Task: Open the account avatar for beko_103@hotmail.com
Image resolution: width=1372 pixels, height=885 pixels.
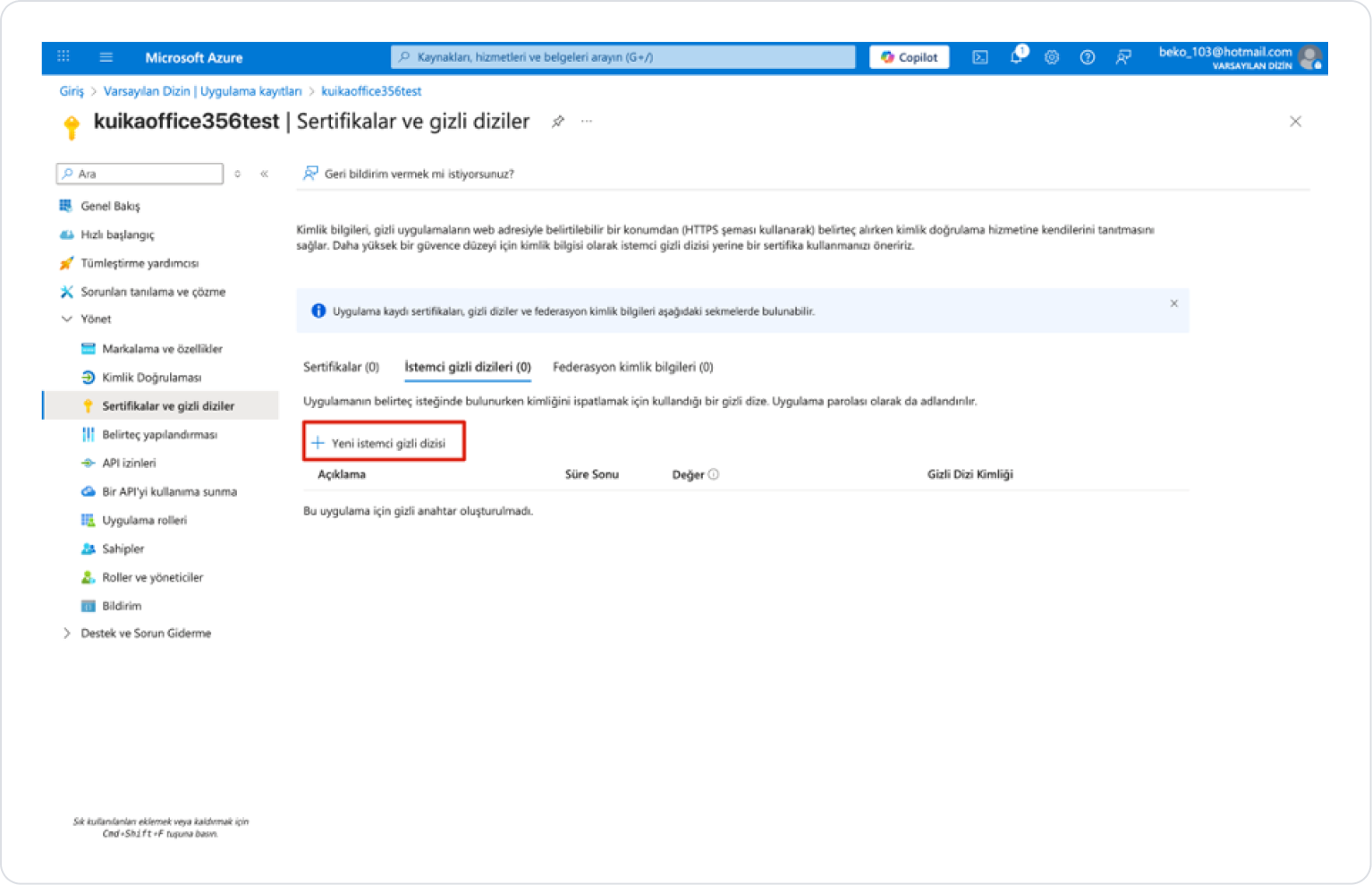Action: pyautogui.click(x=1311, y=57)
